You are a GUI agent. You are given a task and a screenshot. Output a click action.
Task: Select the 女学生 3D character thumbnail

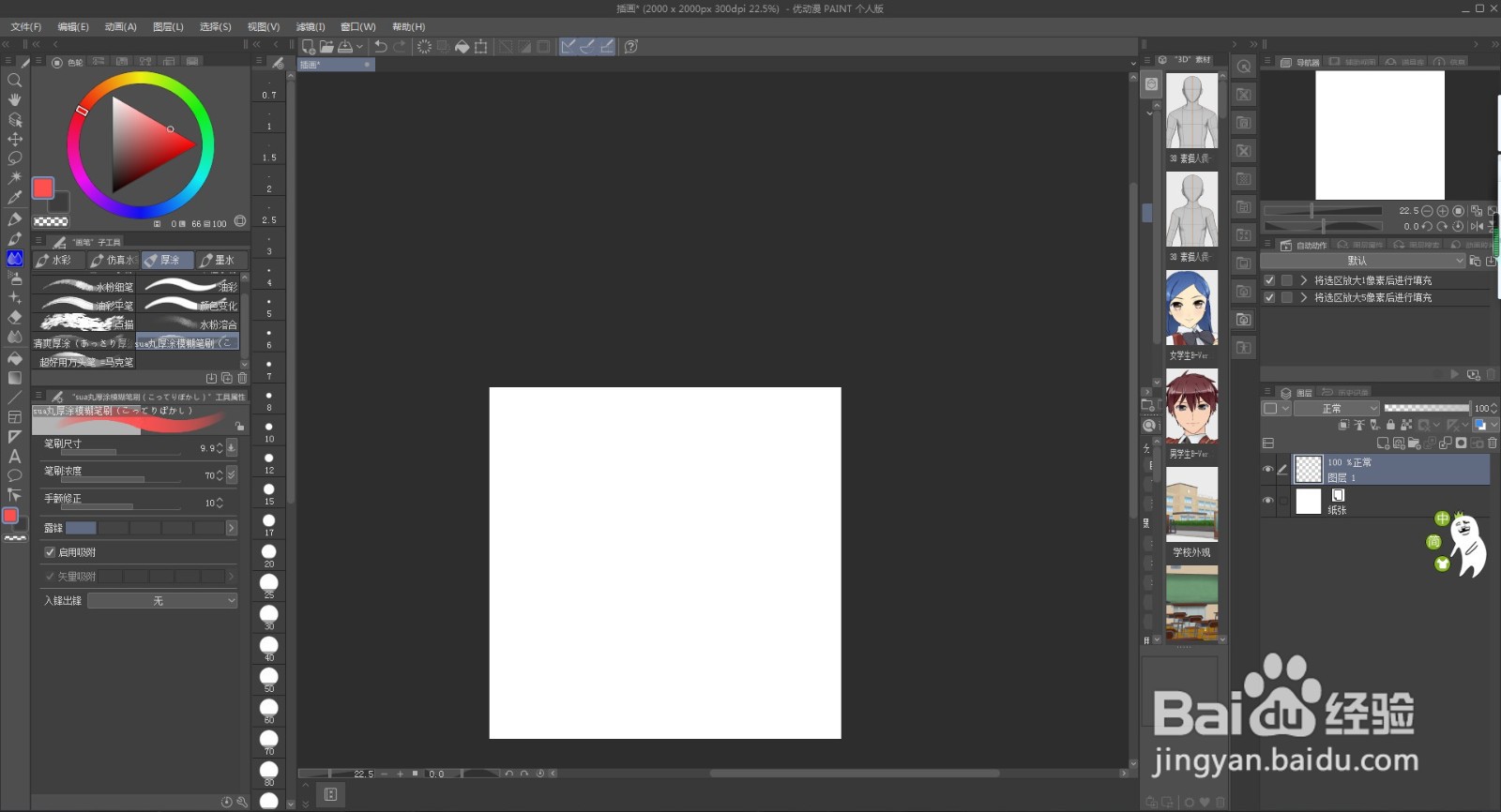1191,308
